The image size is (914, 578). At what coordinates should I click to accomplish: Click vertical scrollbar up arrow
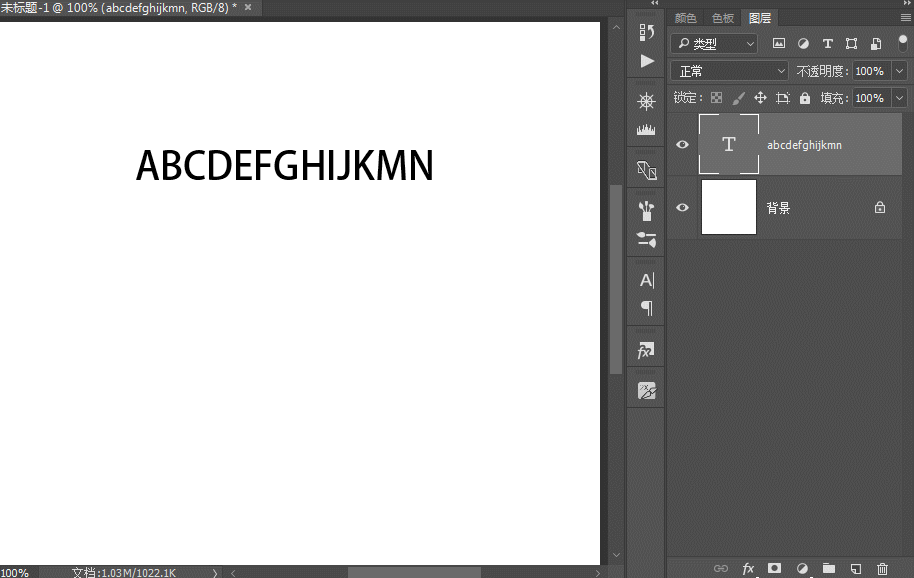point(616,27)
